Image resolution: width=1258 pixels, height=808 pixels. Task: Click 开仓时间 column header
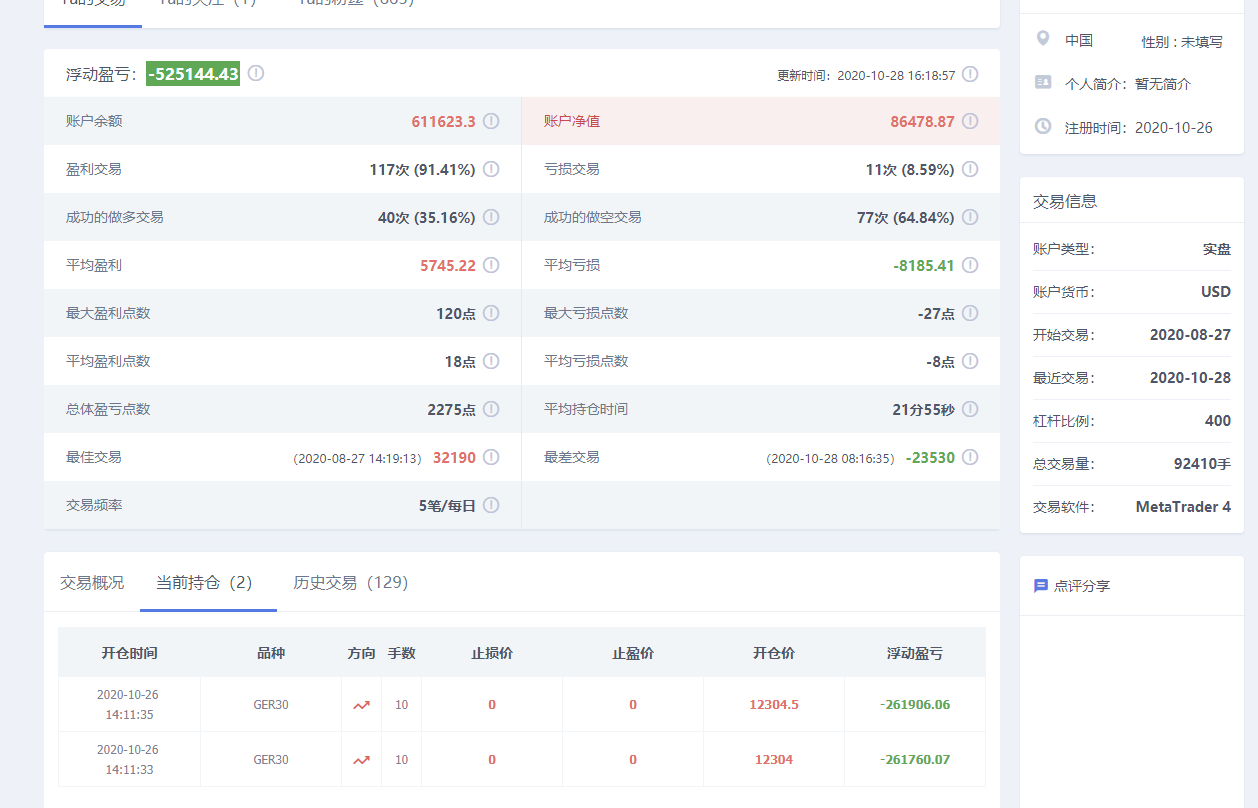[129, 653]
